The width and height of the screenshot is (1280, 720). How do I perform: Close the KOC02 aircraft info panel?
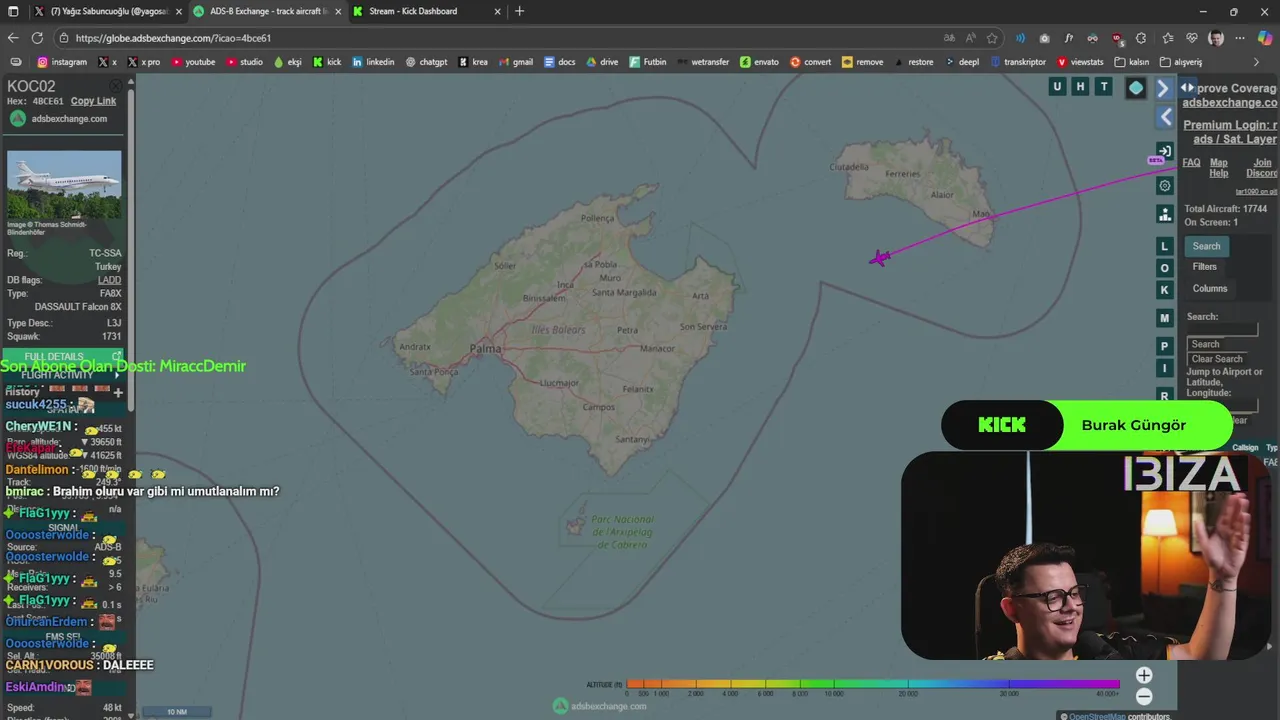coord(117,86)
